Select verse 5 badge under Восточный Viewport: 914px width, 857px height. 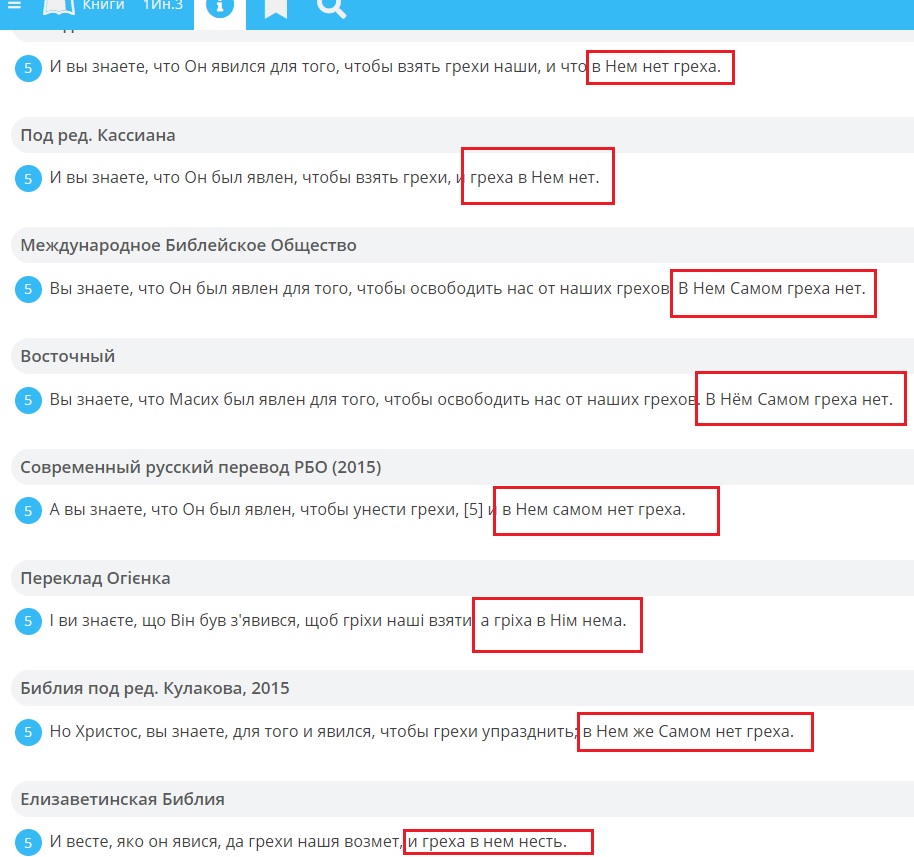pyautogui.click(x=28, y=400)
